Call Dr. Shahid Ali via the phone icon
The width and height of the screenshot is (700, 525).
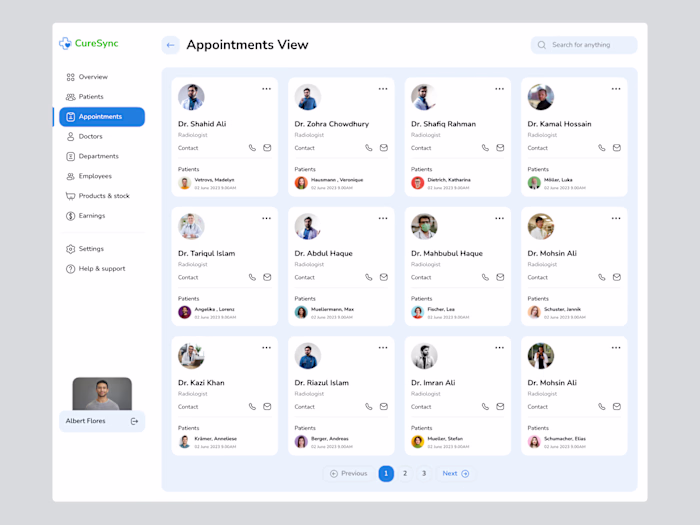[x=252, y=148]
